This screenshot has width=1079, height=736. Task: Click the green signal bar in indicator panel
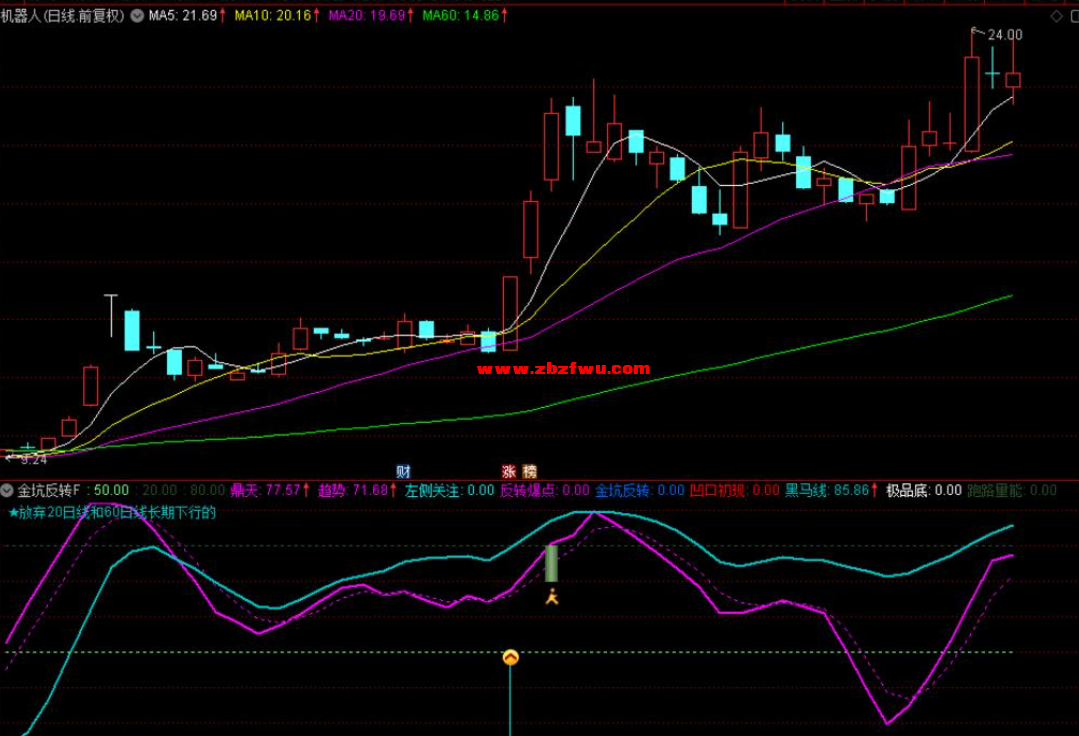551,563
